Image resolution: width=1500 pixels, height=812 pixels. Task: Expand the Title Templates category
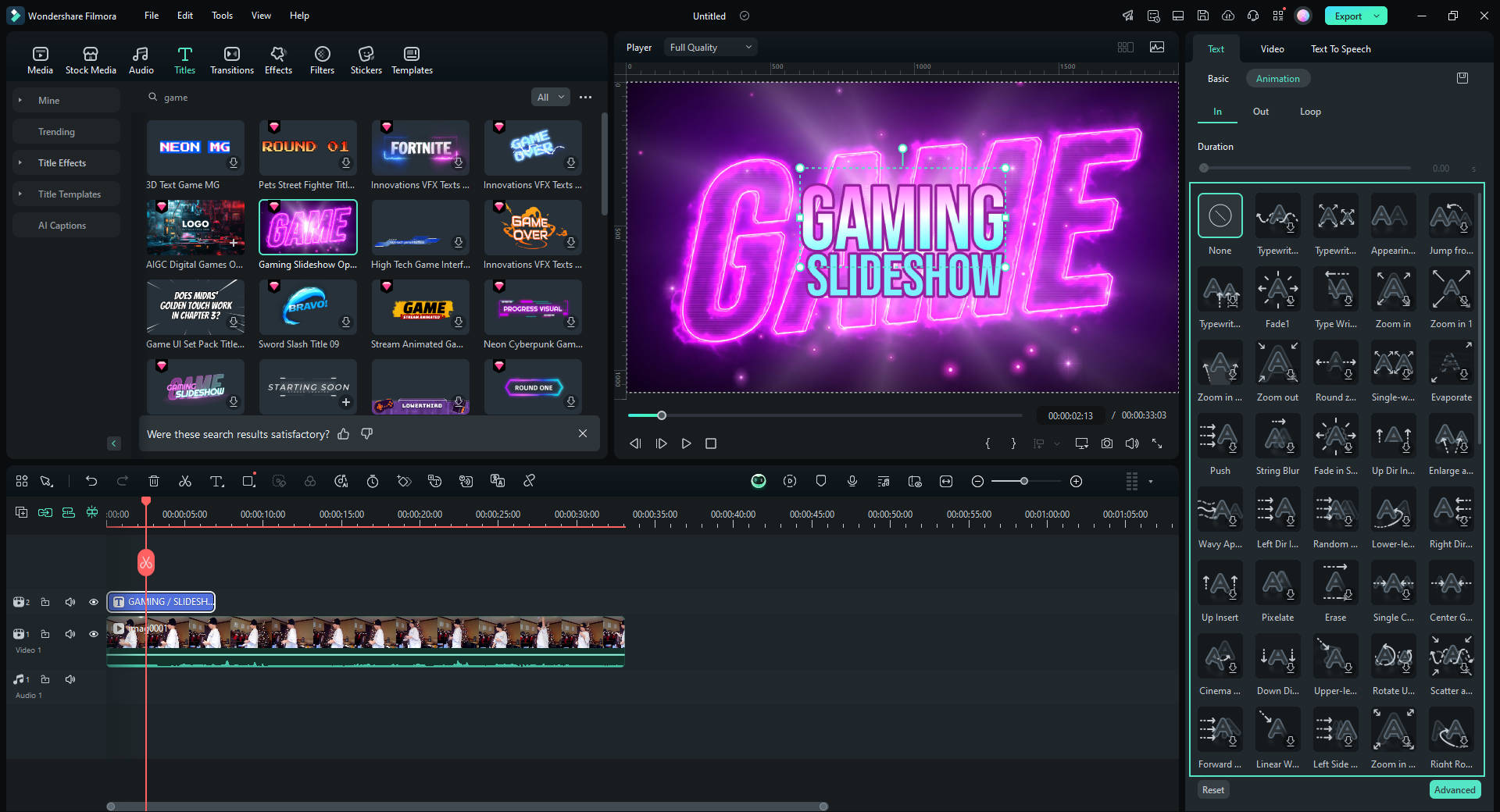pyautogui.click(x=20, y=194)
